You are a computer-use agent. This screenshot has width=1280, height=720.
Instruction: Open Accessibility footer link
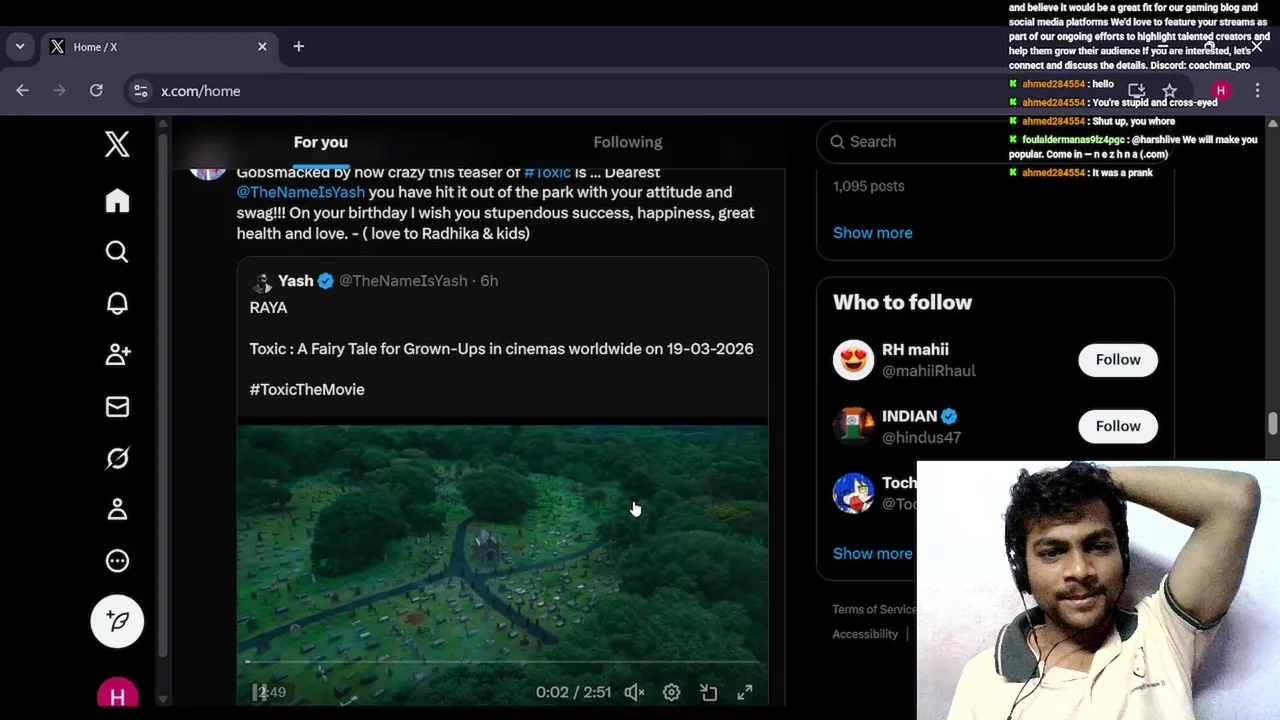[x=865, y=634]
